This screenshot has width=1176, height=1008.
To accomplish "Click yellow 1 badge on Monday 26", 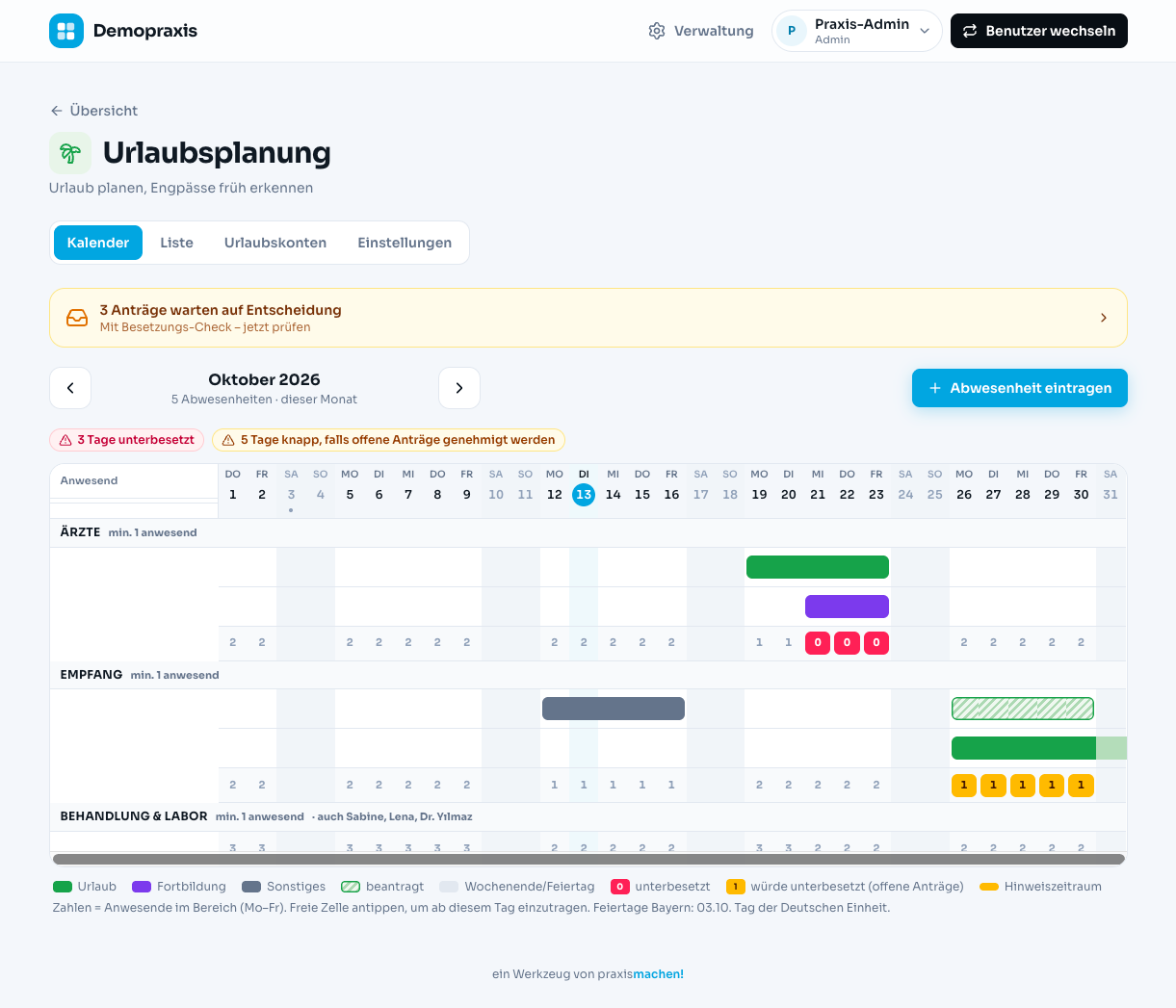I will pyautogui.click(x=964, y=785).
